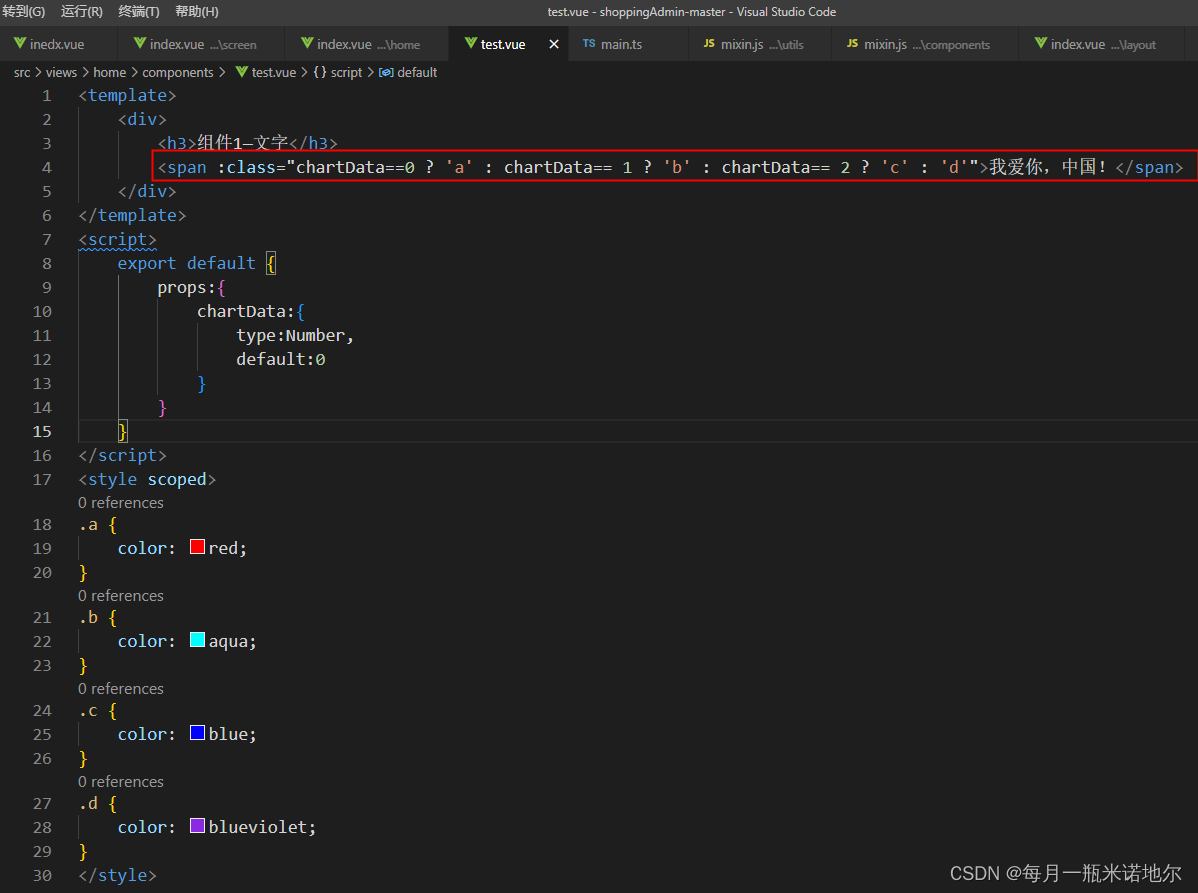The image size is (1198, 893).
Task: Click views in the breadcrumb
Action: pos(61,73)
